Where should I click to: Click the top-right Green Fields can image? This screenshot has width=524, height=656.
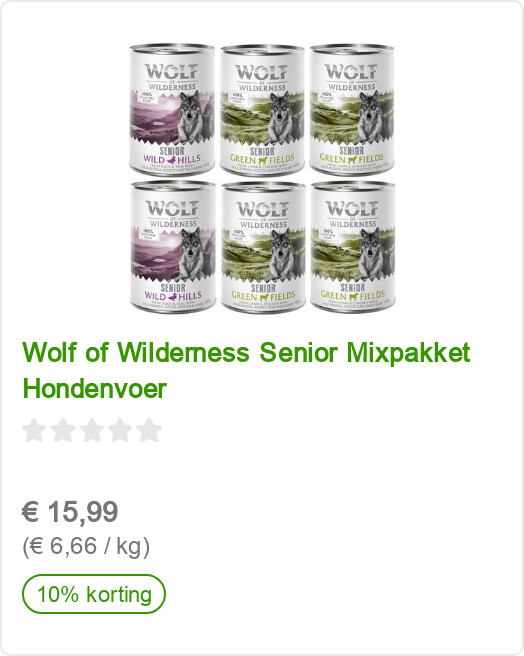(x=352, y=110)
